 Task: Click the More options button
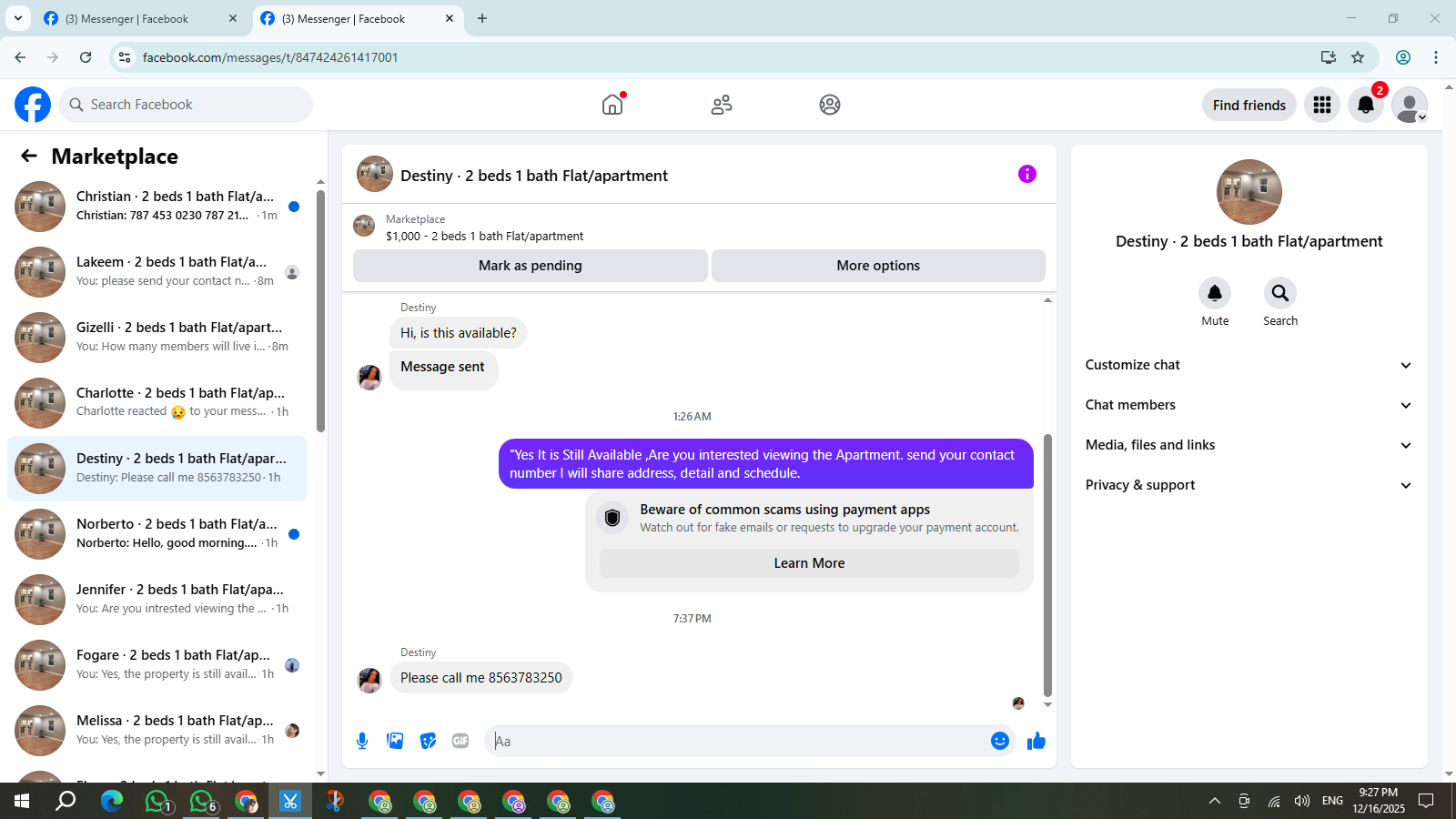click(878, 266)
